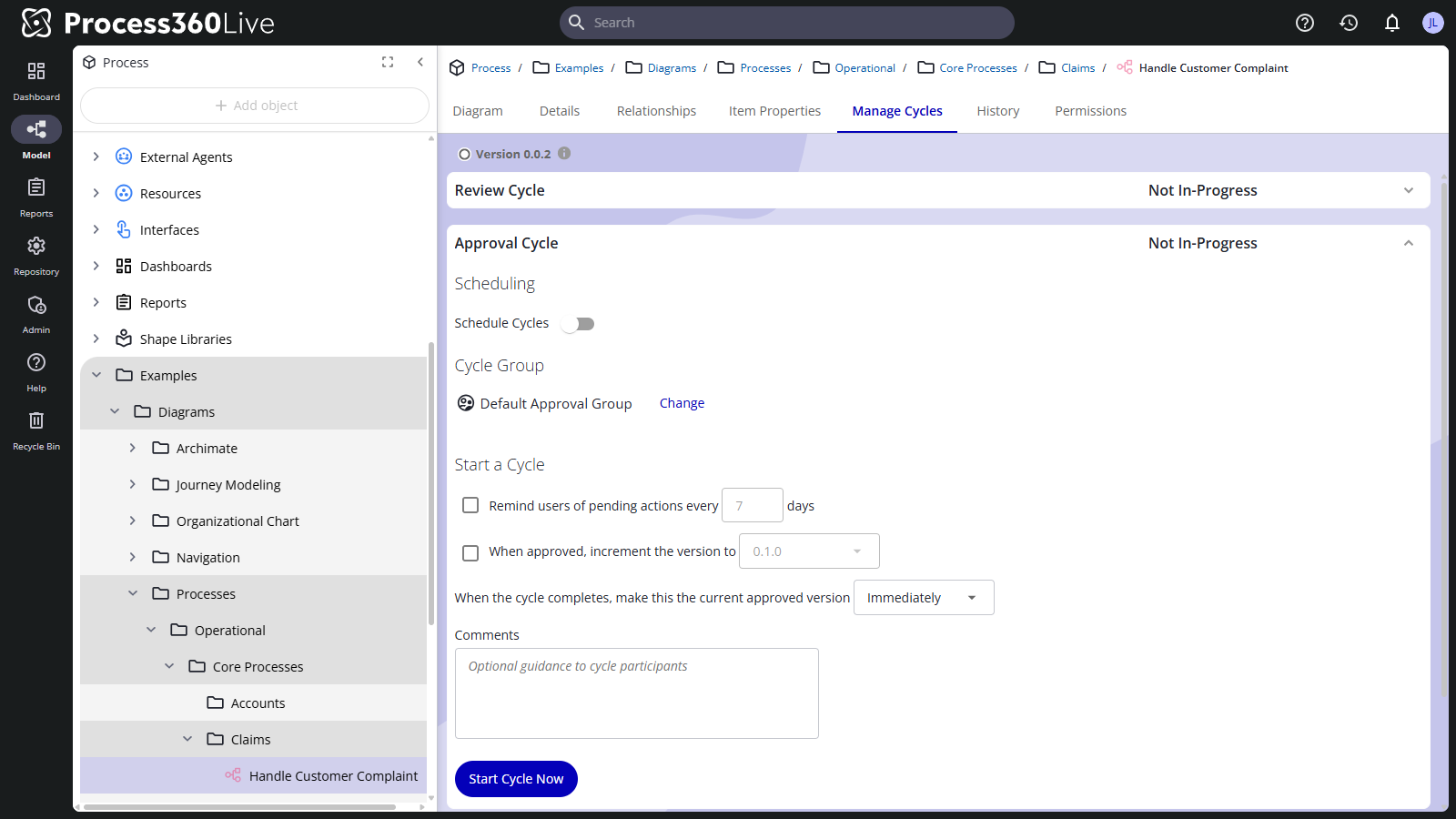
Task: Click the help question mark icon in top bar
Action: (1305, 23)
